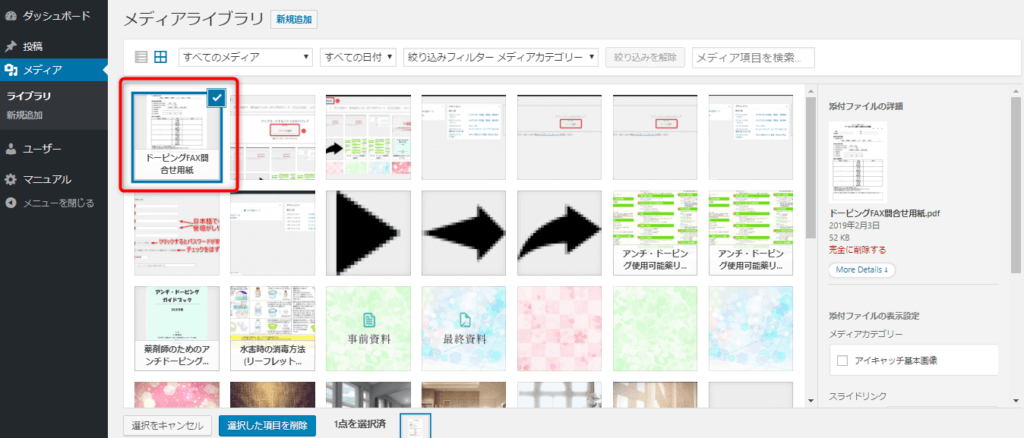The image size is (1024, 438).
Task: Collapse menu using the arrow icon
Action: point(11,203)
